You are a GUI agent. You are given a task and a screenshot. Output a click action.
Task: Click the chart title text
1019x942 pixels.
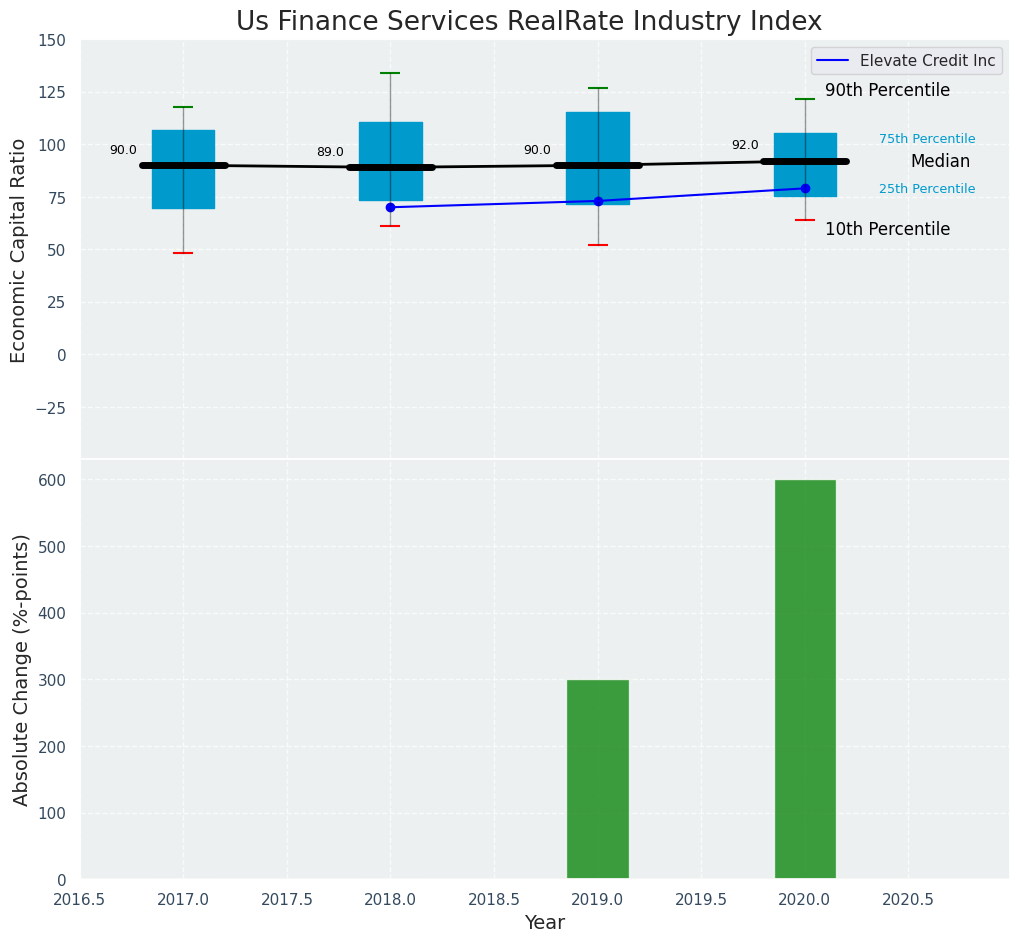coord(529,22)
